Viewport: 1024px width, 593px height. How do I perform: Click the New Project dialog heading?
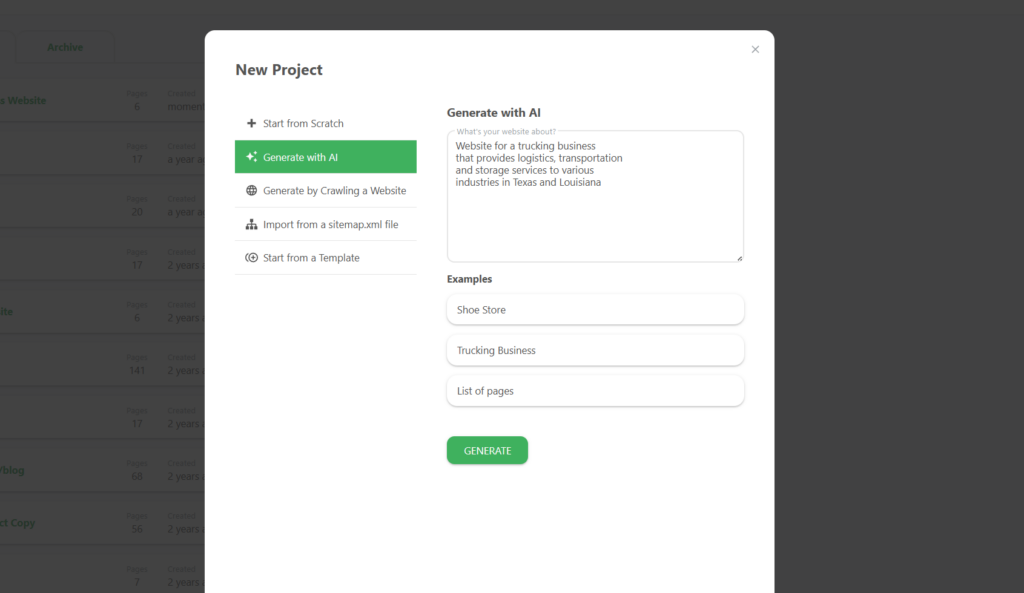(x=279, y=70)
